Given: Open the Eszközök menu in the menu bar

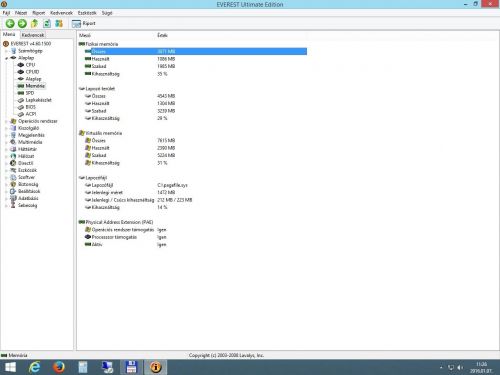Looking at the screenshot, I should pos(87,13).
